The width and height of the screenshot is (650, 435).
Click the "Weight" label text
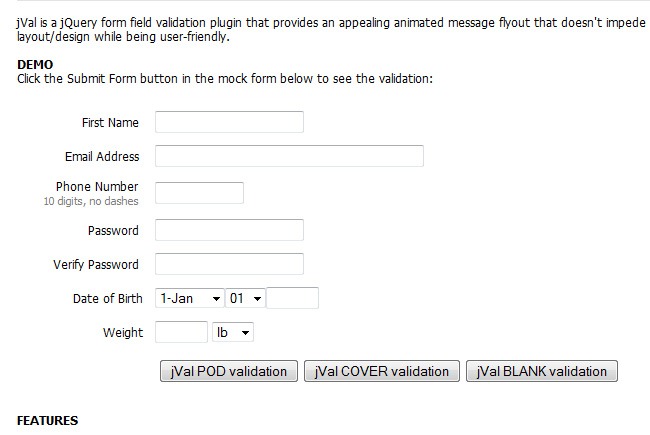123,333
